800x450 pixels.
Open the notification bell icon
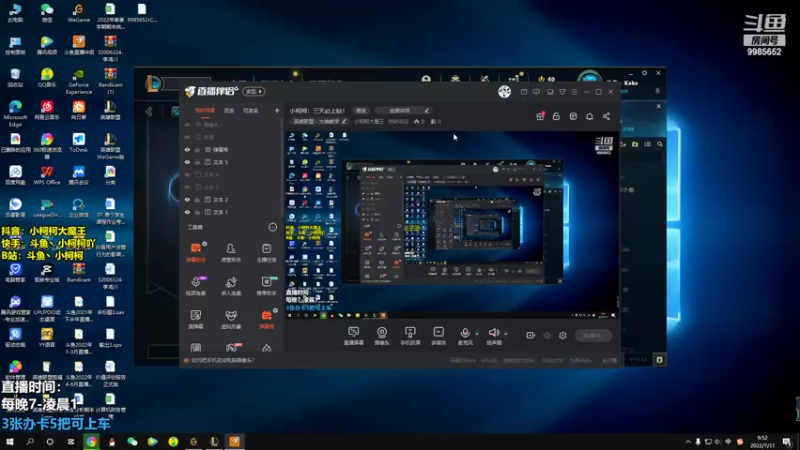pos(589,116)
